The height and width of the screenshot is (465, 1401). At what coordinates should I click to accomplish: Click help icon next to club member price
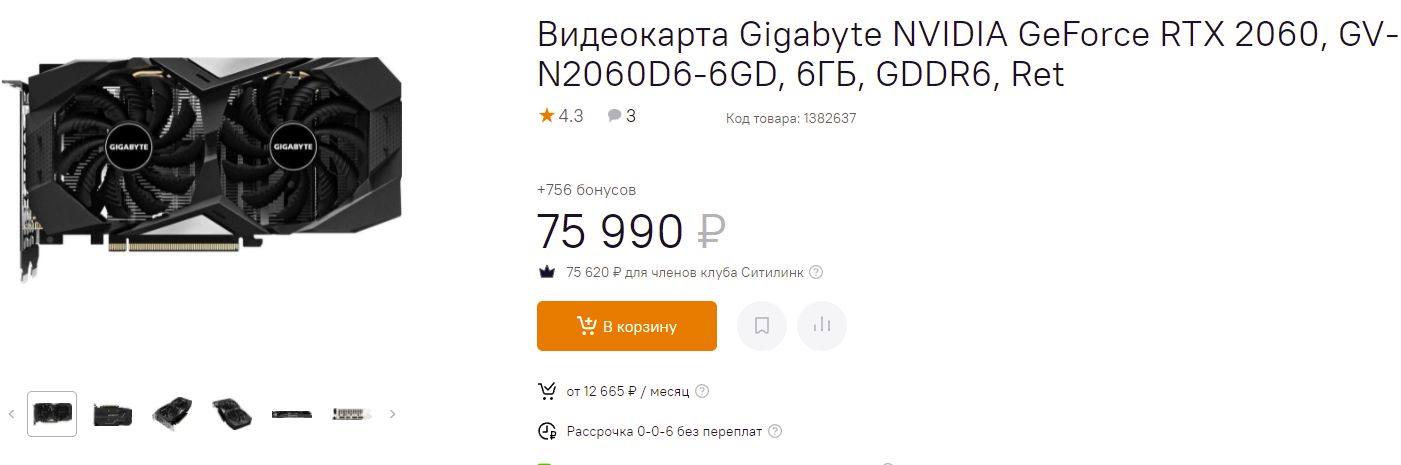pyautogui.click(x=816, y=272)
